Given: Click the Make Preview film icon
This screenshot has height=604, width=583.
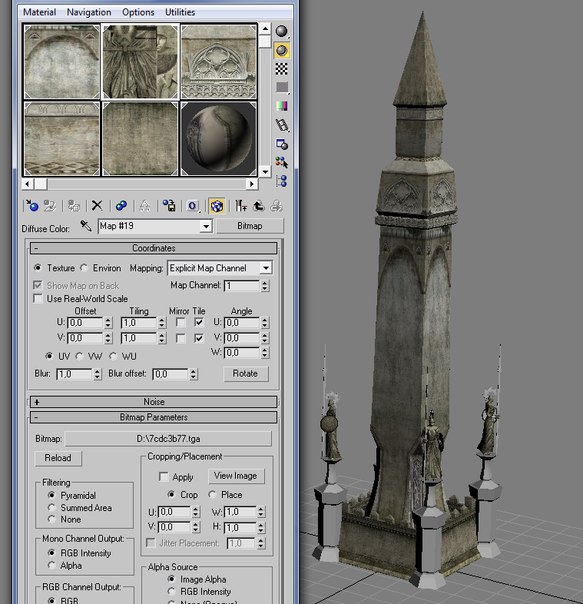Looking at the screenshot, I should click(x=282, y=125).
